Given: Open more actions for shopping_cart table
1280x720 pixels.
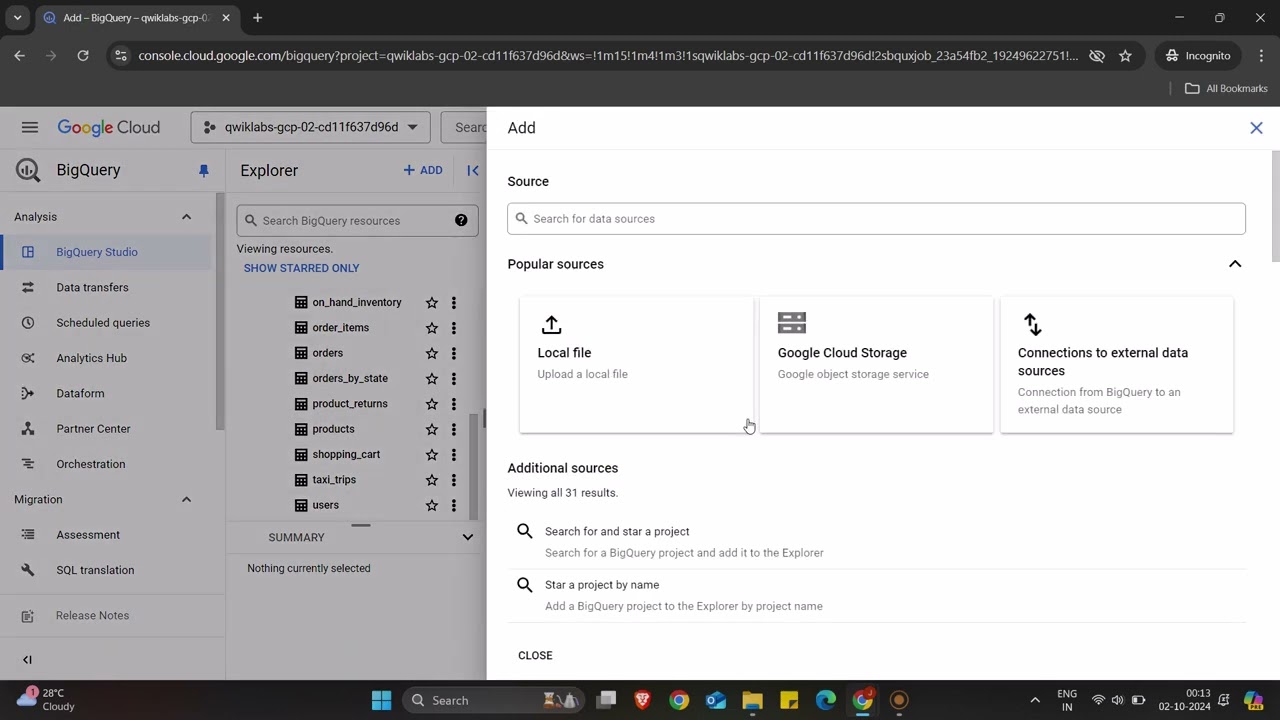Looking at the screenshot, I should click(x=453, y=454).
